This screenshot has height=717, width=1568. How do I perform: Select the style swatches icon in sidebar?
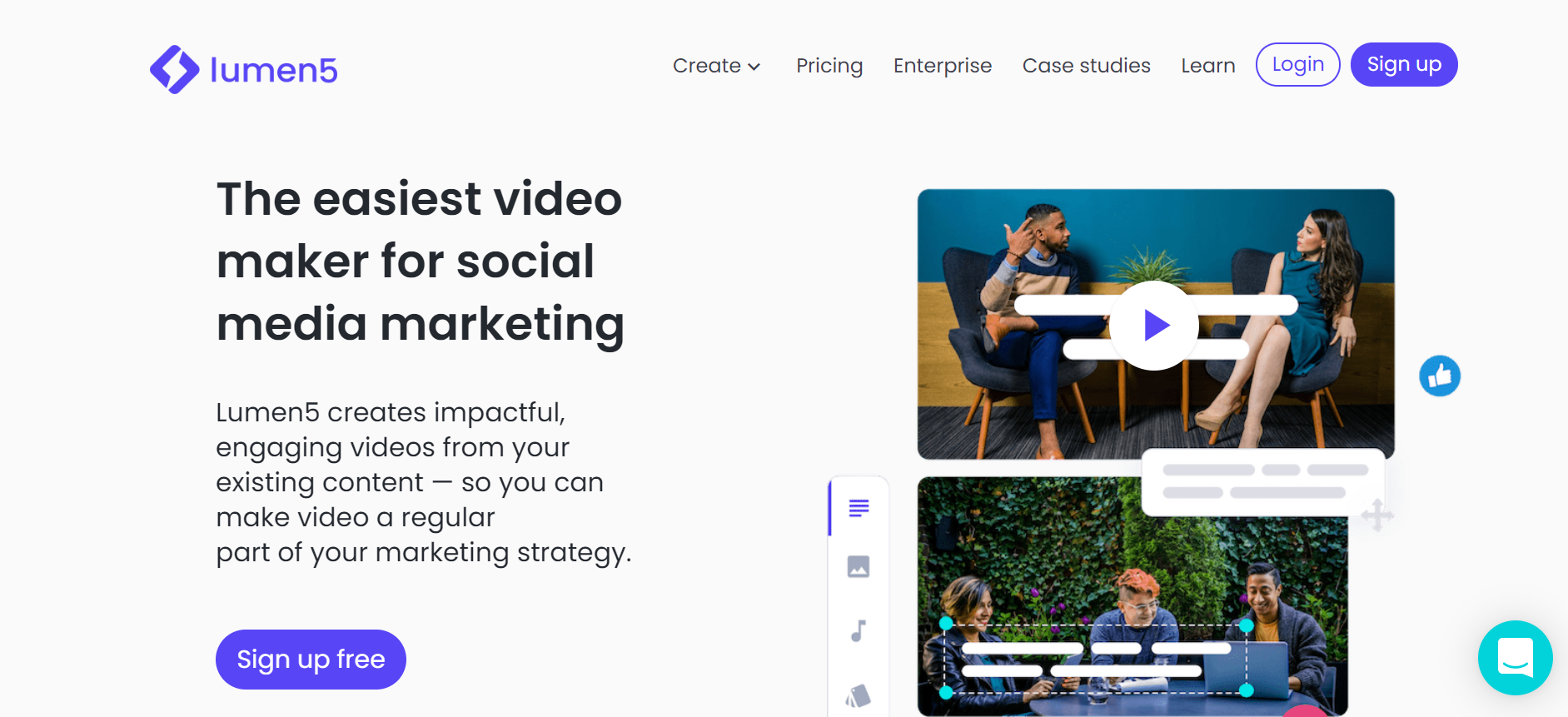859,696
